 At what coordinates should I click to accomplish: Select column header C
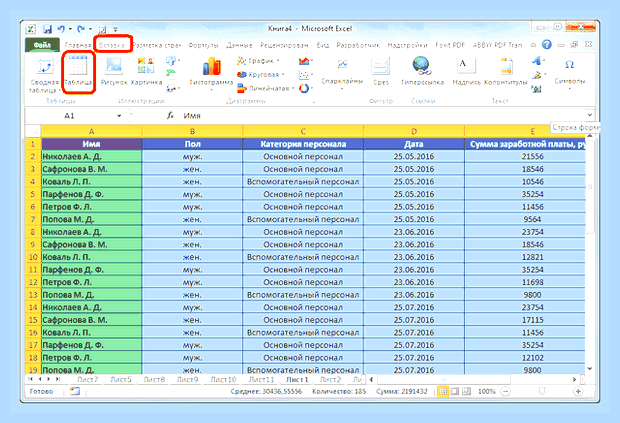pyautogui.click(x=303, y=131)
